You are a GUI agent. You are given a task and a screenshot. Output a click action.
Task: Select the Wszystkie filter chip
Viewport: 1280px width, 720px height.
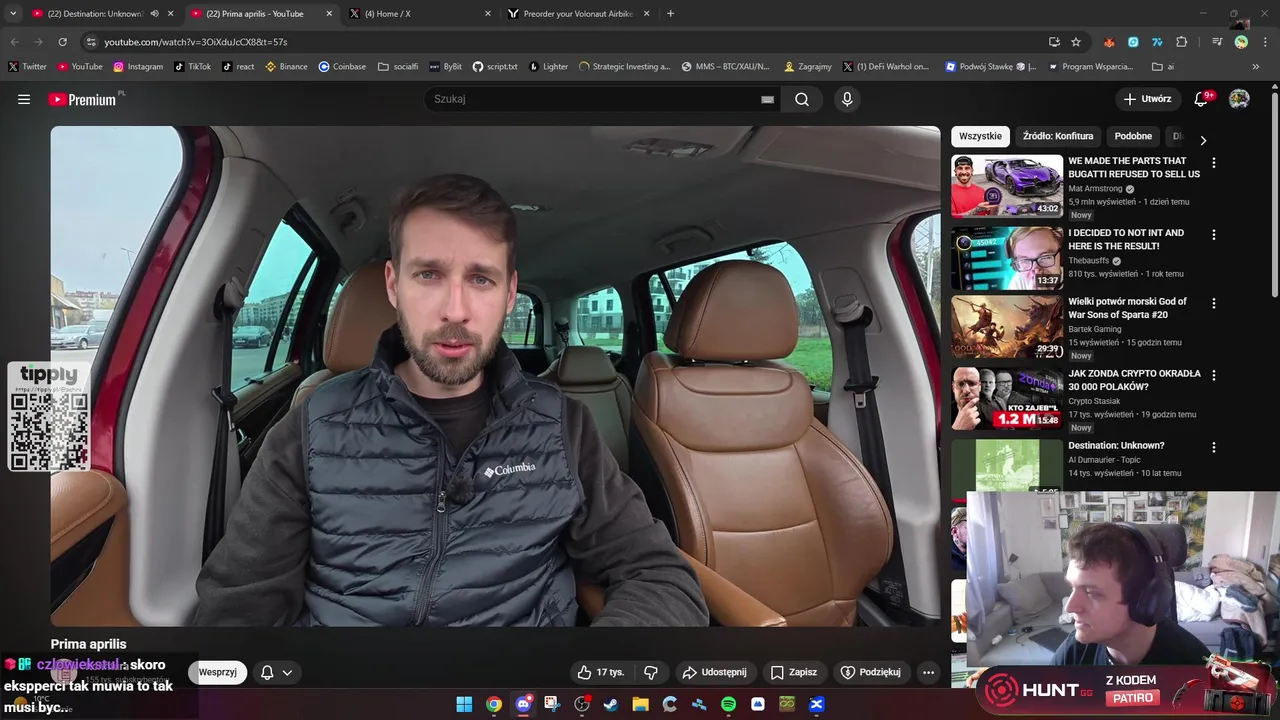pyautogui.click(x=980, y=136)
